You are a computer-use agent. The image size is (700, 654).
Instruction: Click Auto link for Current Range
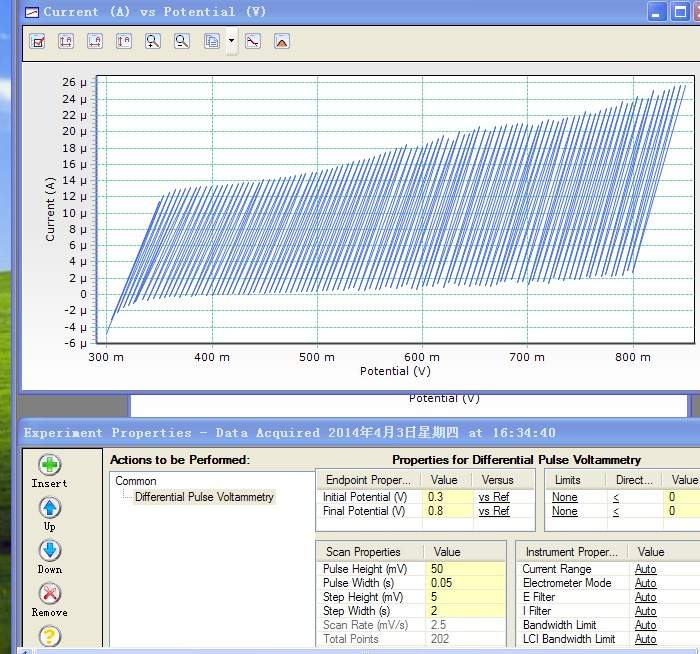pos(646,569)
